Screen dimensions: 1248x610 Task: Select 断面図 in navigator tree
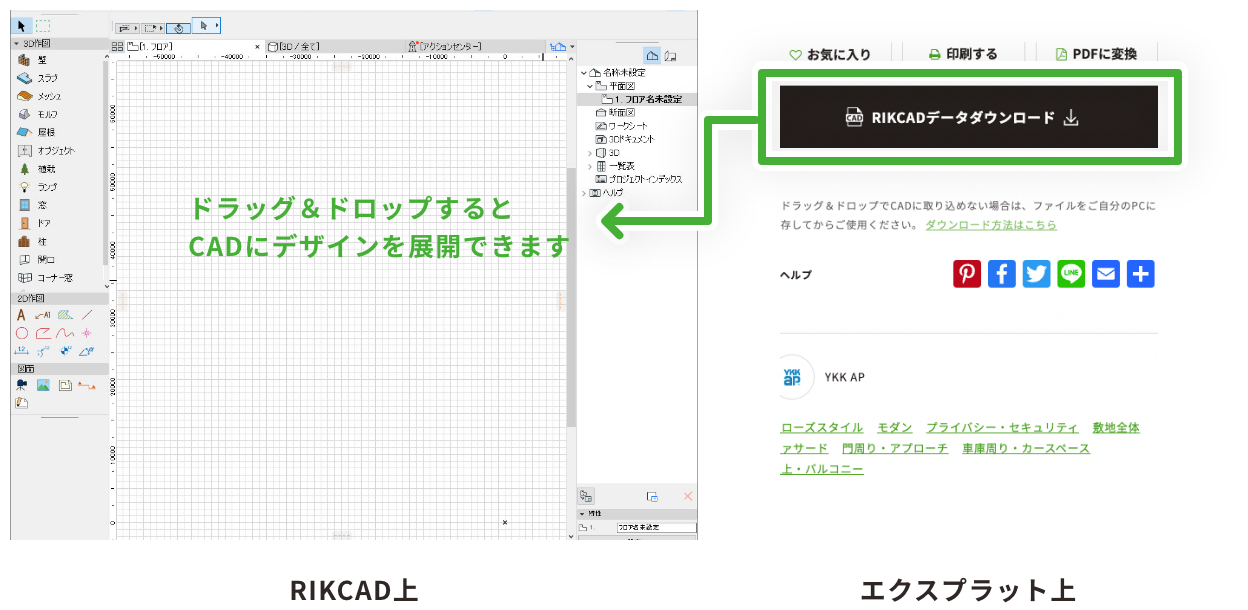coord(615,113)
